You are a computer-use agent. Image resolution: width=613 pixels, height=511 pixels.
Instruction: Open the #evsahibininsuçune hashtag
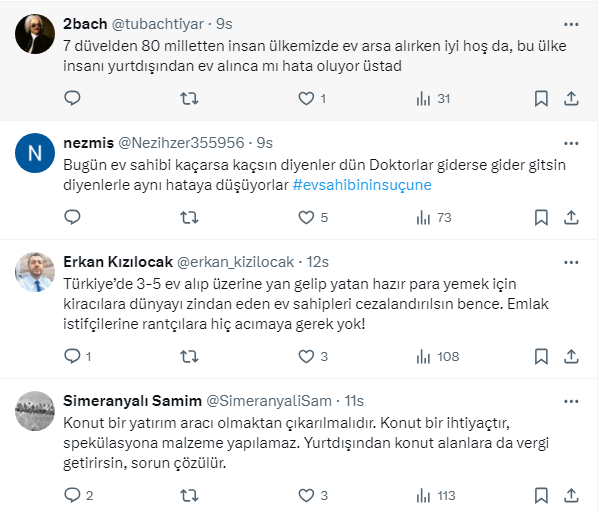tap(361, 186)
